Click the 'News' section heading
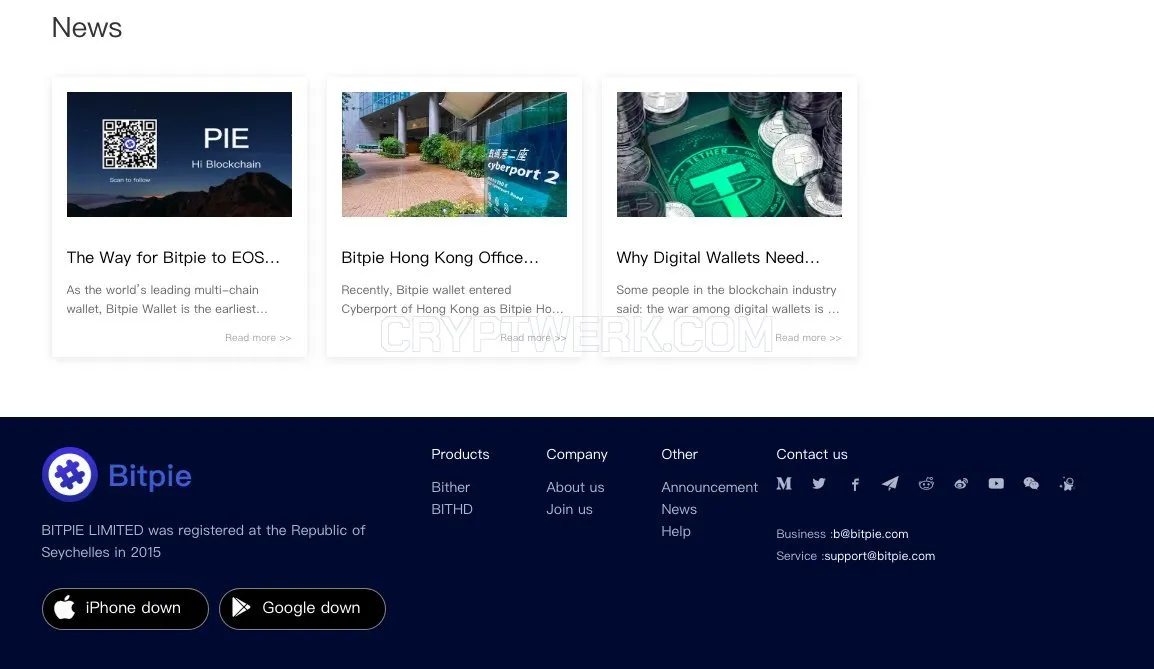The height and width of the screenshot is (669, 1154). tap(87, 28)
